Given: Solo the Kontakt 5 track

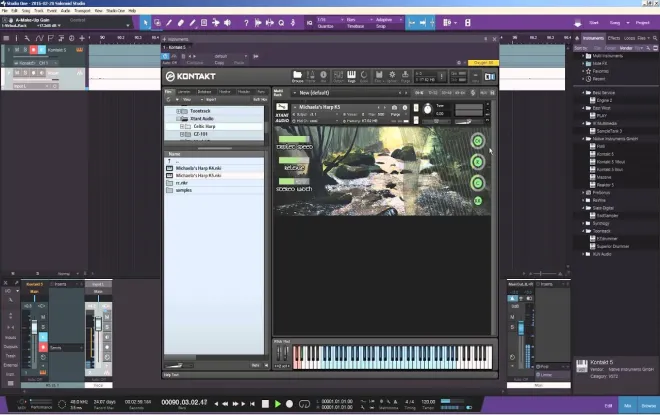Looking at the screenshot, I should (25, 50).
